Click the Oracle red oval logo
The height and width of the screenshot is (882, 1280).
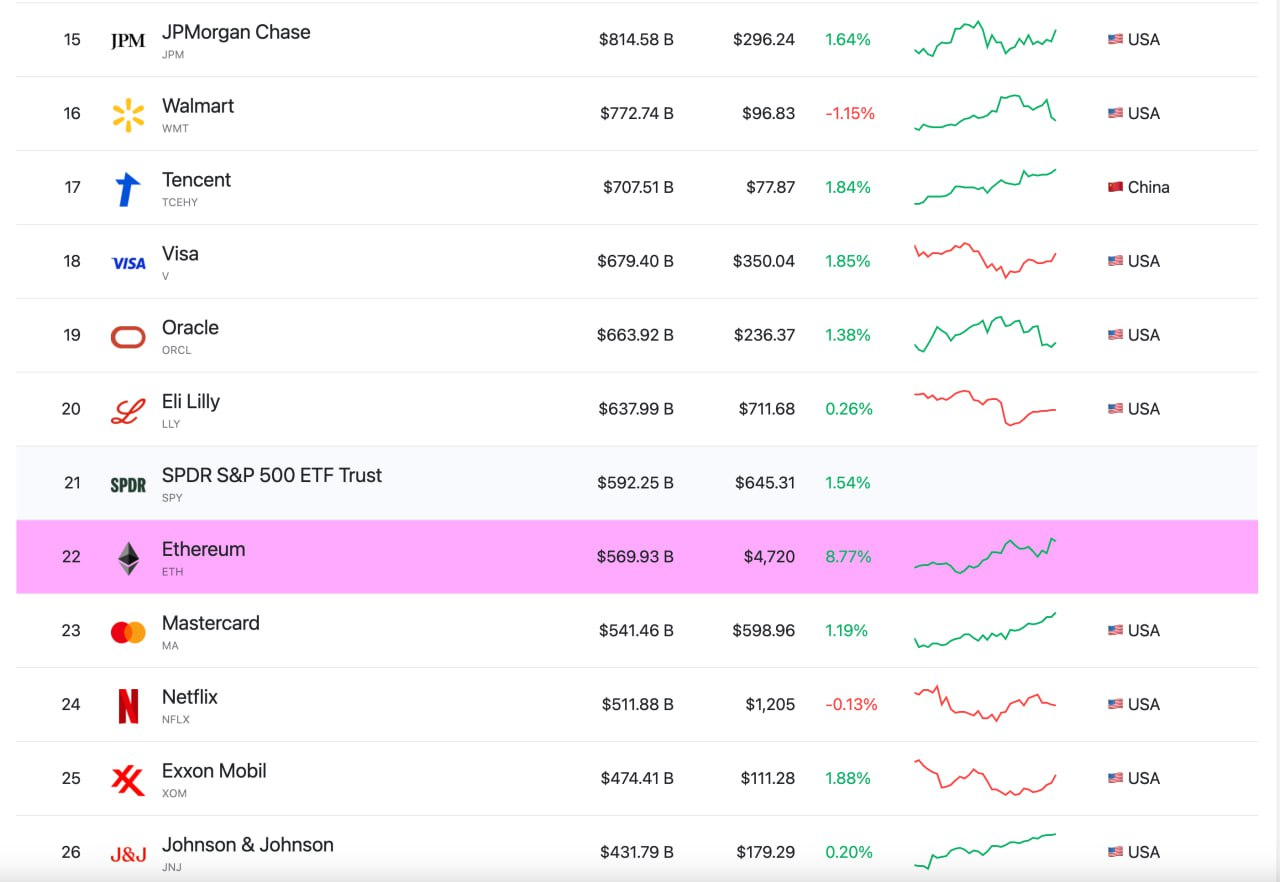point(128,337)
